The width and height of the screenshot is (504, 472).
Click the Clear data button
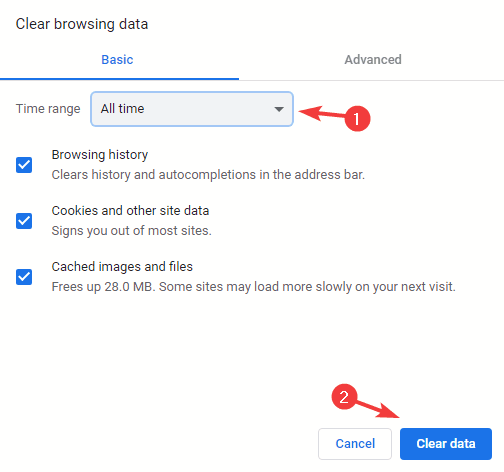[446, 444]
